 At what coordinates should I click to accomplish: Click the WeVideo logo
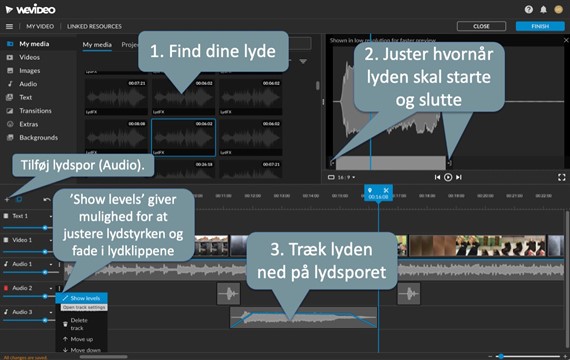31,9
